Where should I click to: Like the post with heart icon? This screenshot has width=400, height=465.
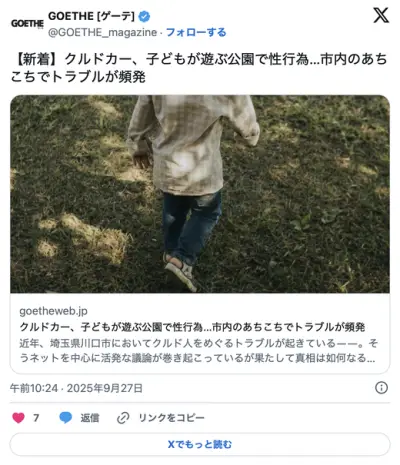tap(18, 418)
